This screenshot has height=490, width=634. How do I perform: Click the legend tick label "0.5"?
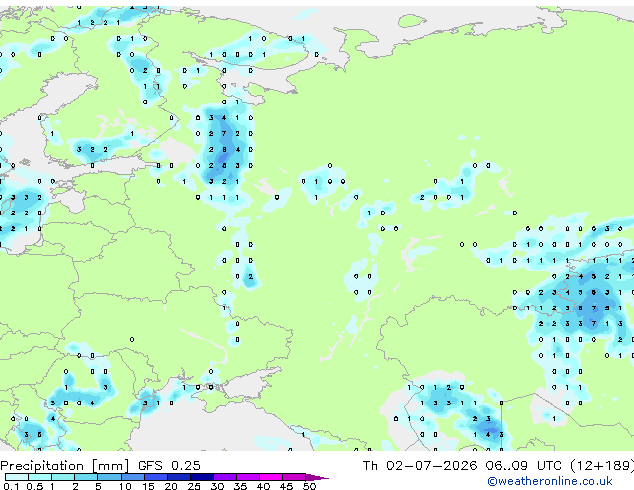34,486
